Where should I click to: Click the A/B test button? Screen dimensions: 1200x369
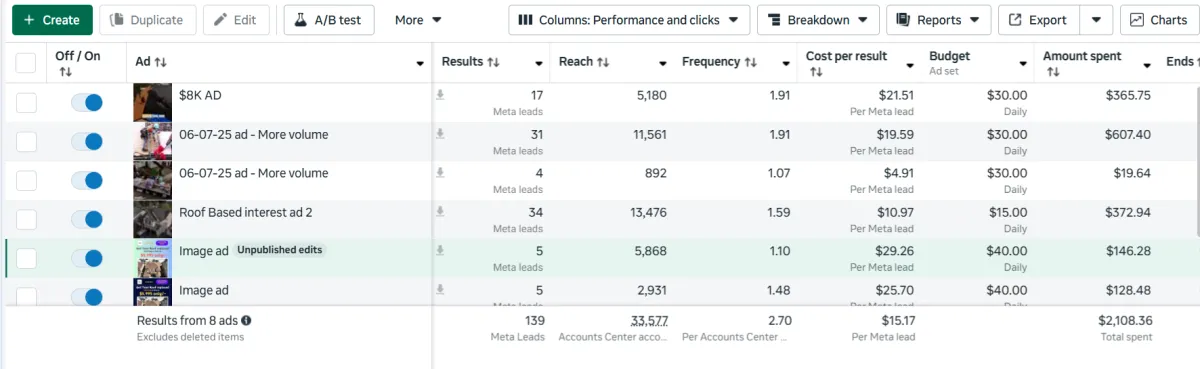click(x=329, y=20)
